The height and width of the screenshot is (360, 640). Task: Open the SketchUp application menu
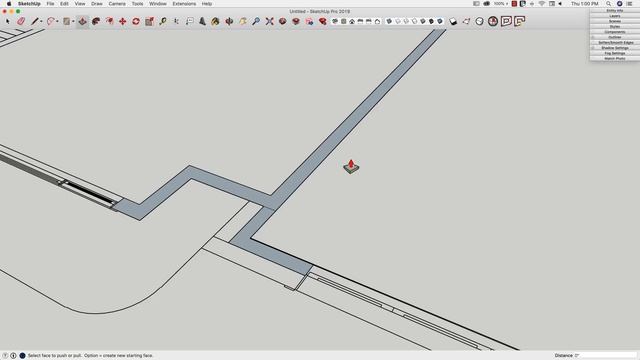pyautogui.click(x=29, y=4)
